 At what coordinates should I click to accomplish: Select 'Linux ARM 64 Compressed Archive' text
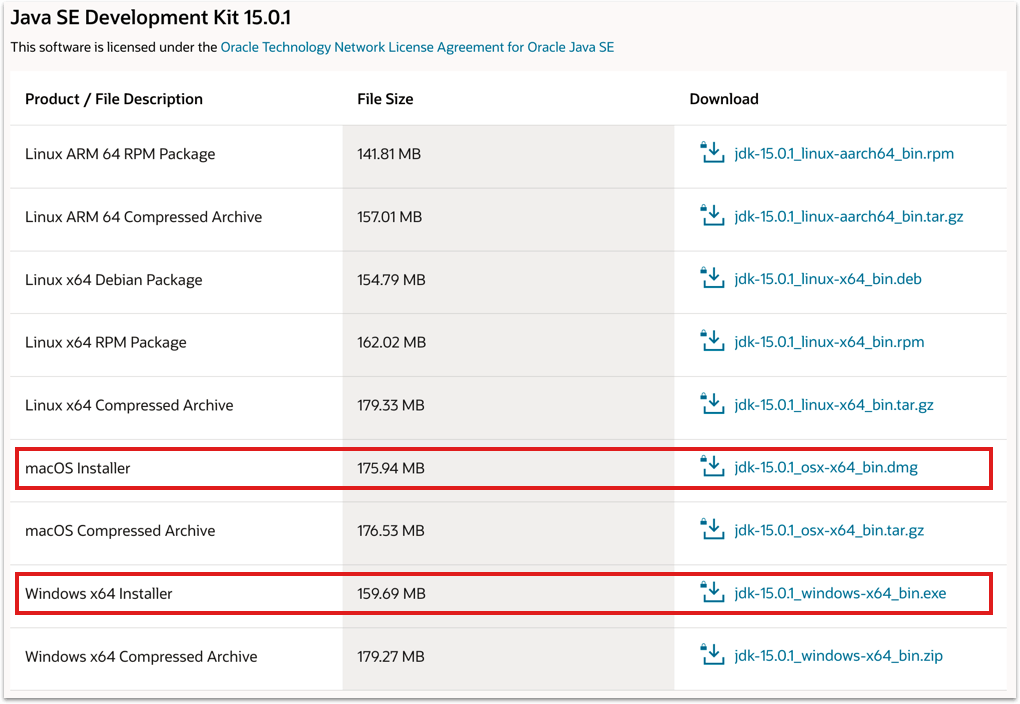pyautogui.click(x=143, y=217)
